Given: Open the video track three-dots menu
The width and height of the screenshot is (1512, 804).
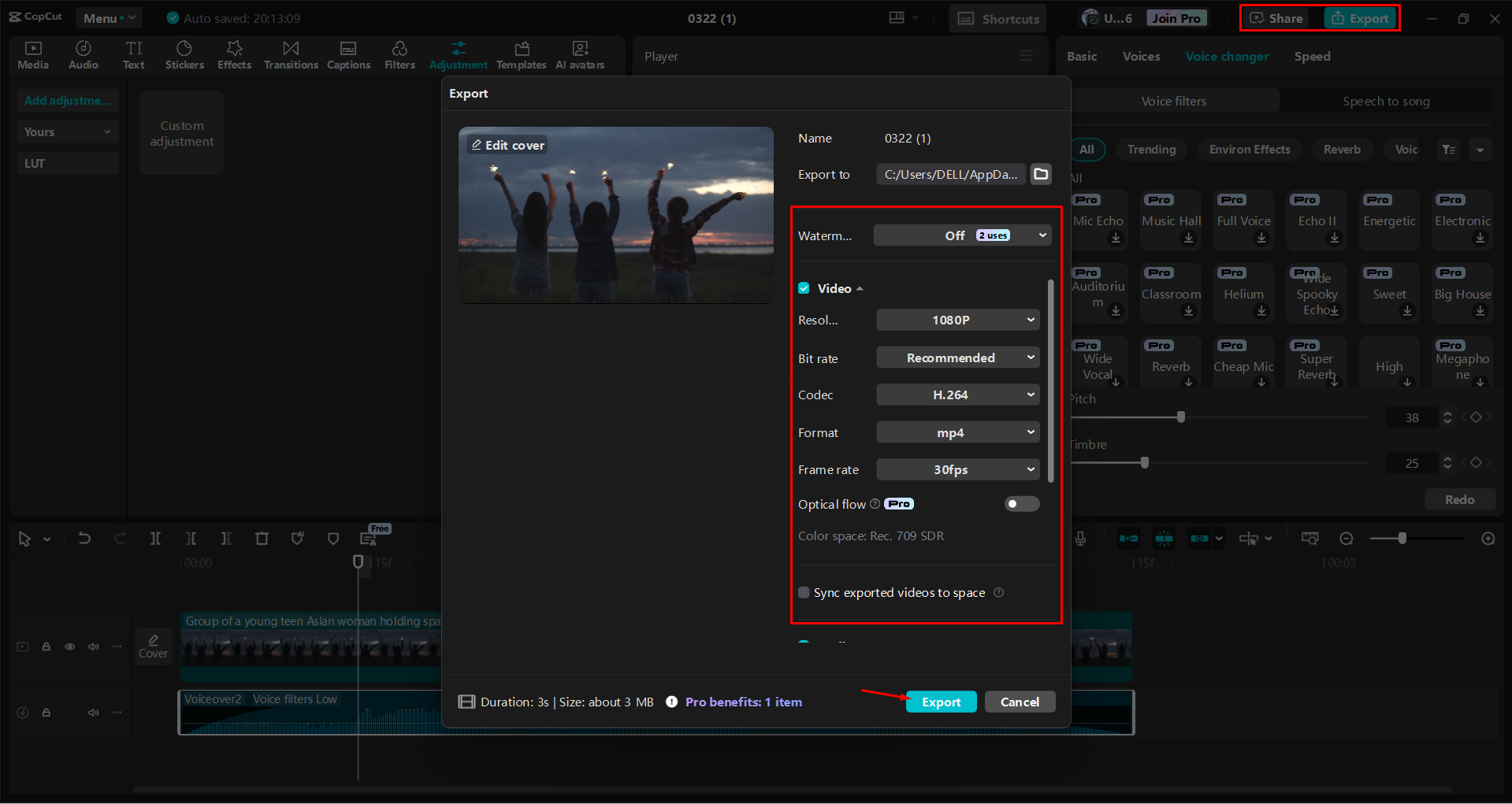Looking at the screenshot, I should click(117, 647).
